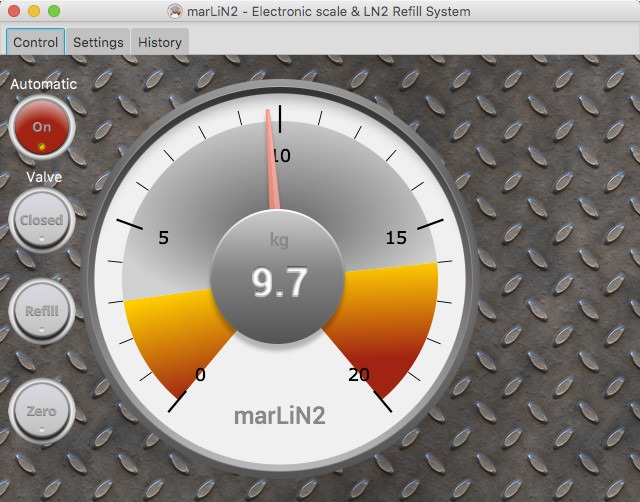Click the marLiN2 app icon in title bar
640x502 pixels.
[x=176, y=12]
